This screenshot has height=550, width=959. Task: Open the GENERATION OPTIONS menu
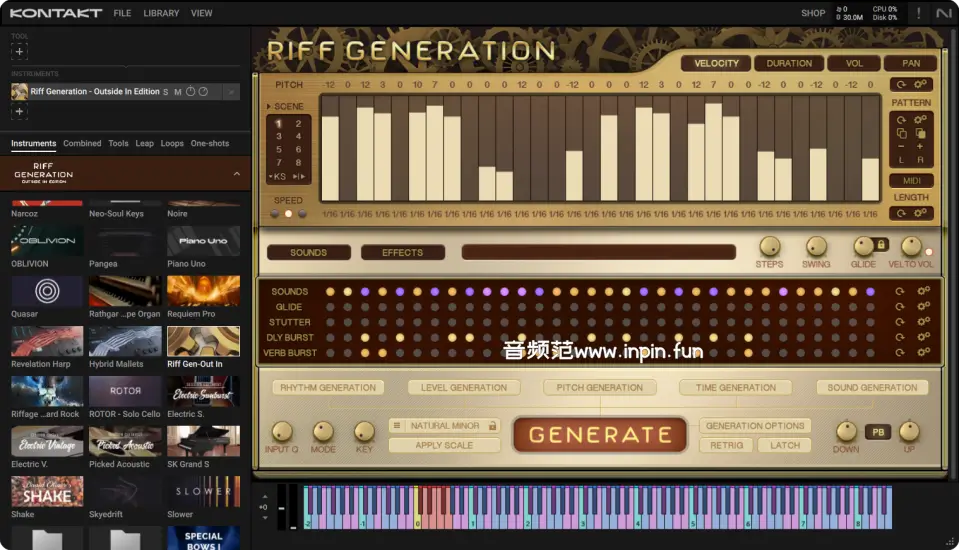(x=755, y=425)
